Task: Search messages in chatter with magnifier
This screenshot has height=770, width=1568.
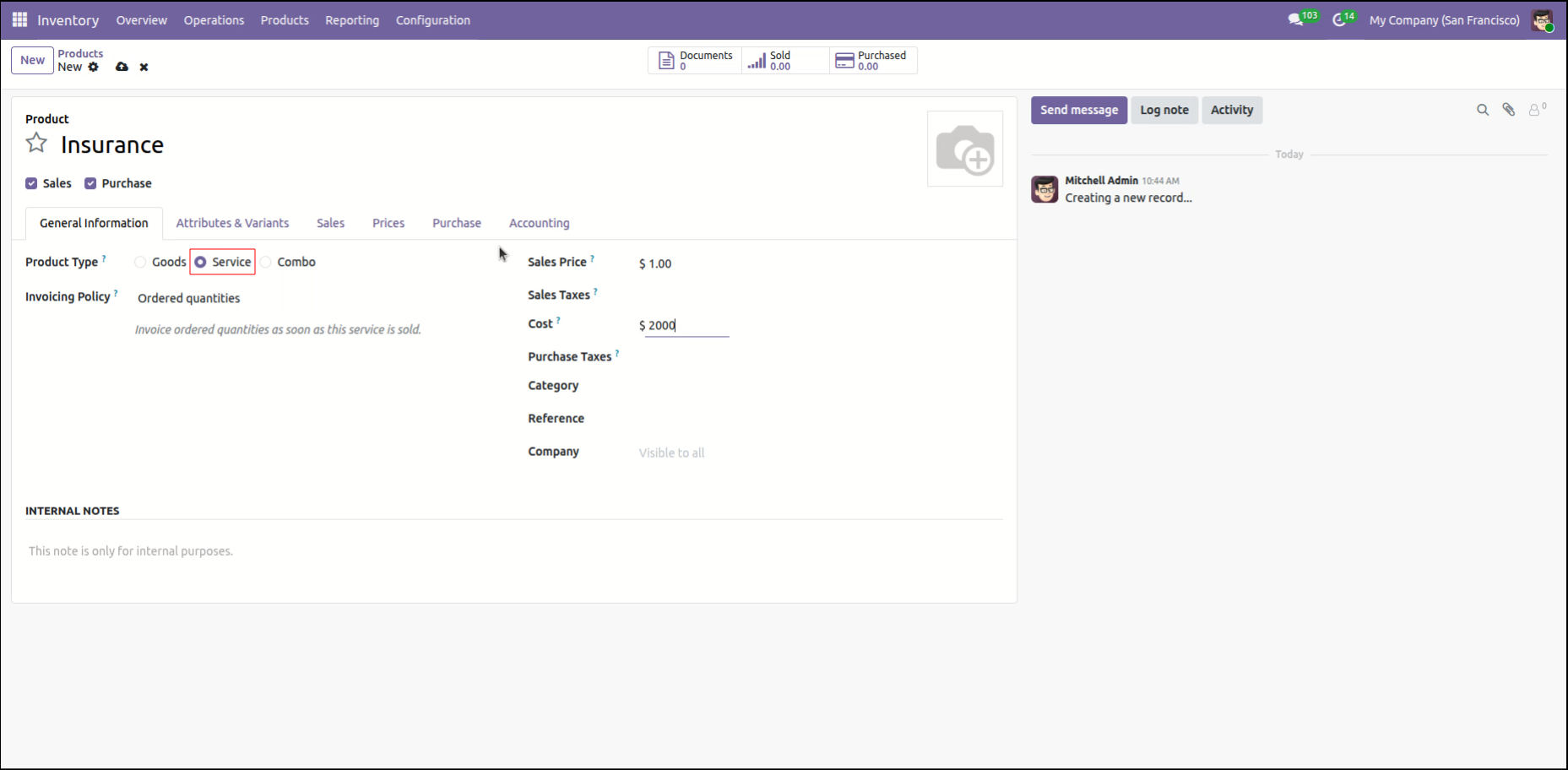Action: (x=1483, y=110)
